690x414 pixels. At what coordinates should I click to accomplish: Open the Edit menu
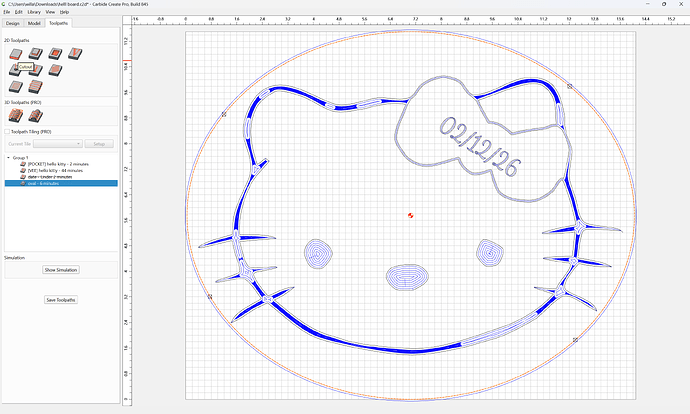pos(19,12)
